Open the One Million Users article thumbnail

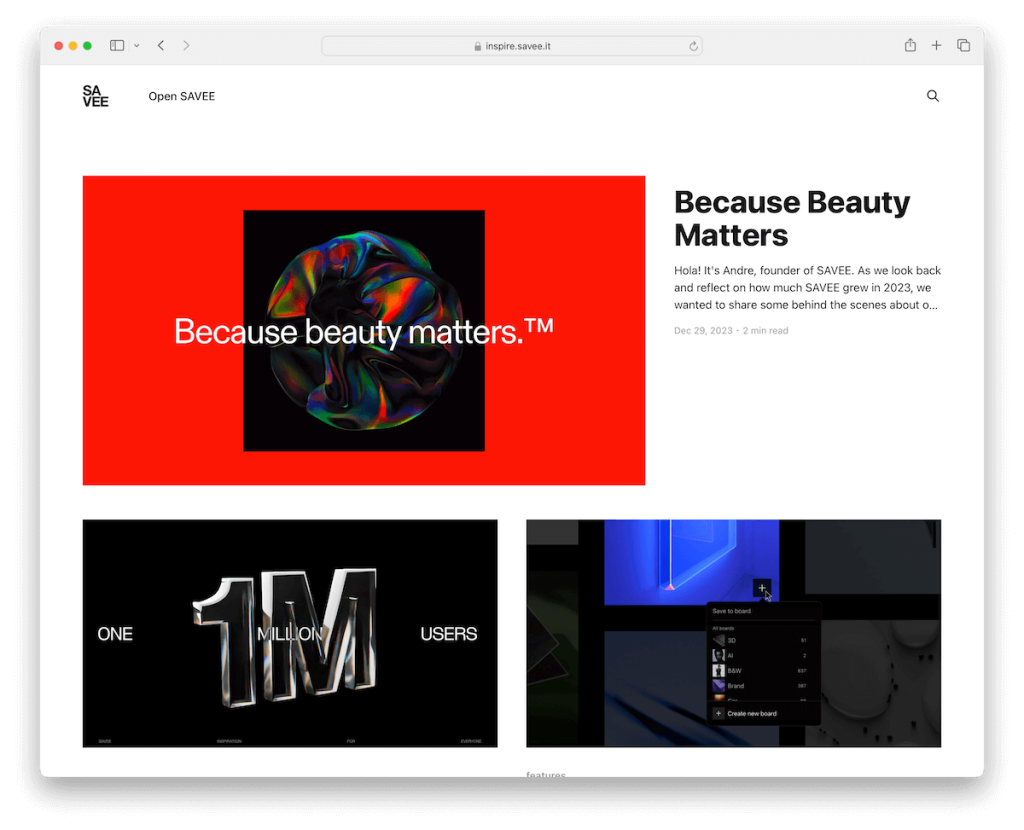coord(290,633)
